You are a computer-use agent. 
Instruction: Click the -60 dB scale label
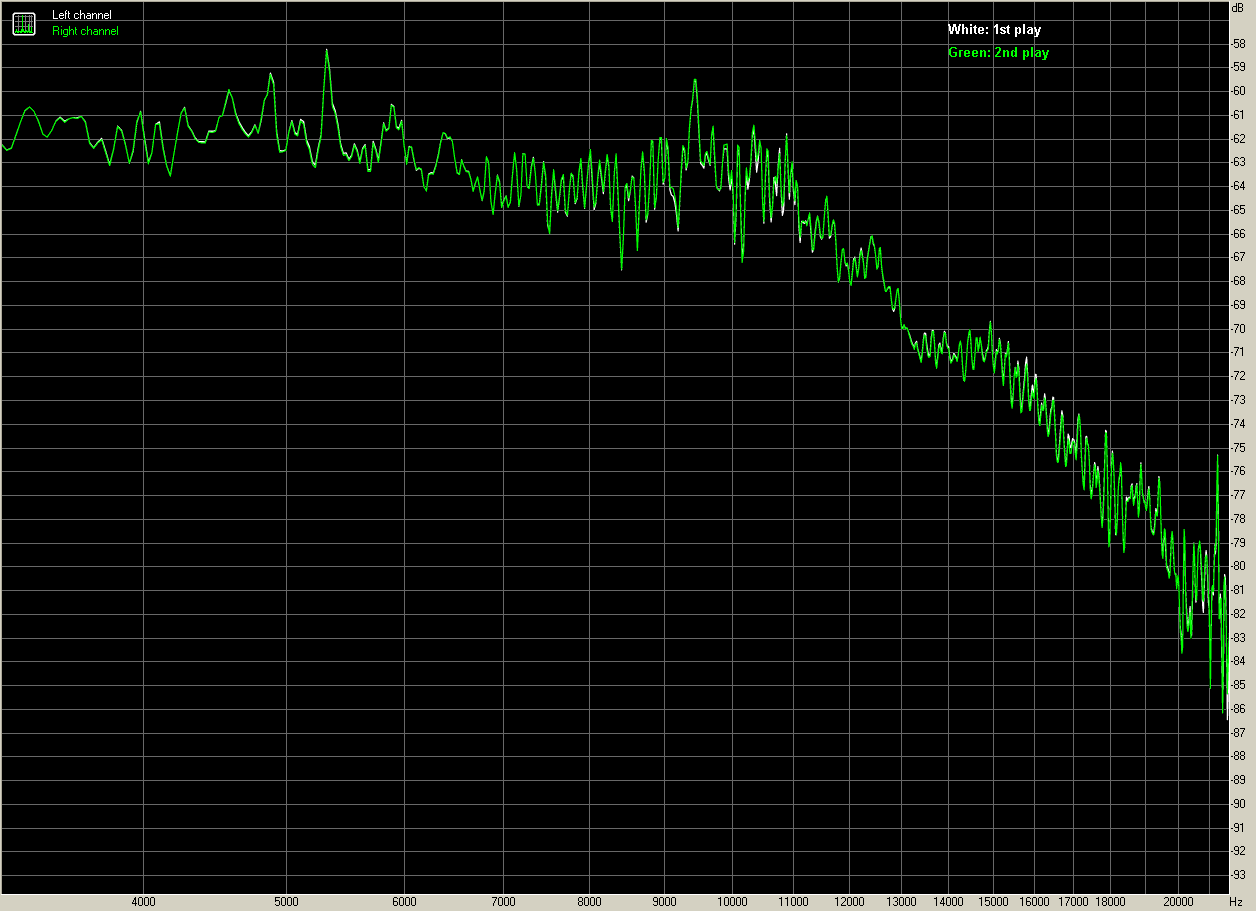1238,90
